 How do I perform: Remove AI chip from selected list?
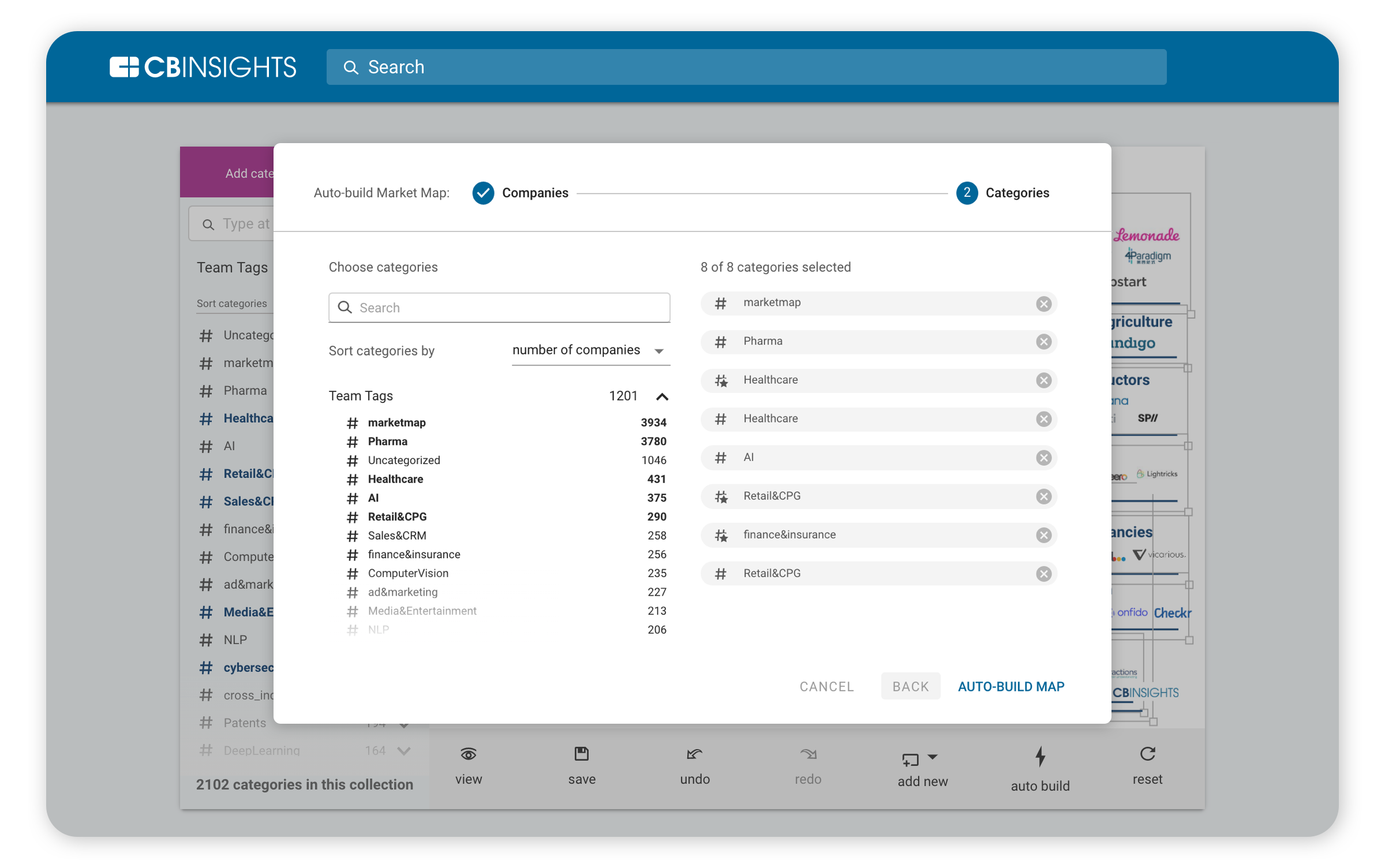(x=1043, y=458)
